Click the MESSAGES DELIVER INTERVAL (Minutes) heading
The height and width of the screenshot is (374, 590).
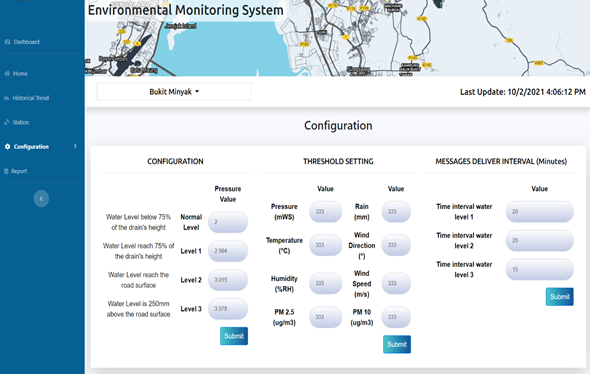(x=501, y=161)
